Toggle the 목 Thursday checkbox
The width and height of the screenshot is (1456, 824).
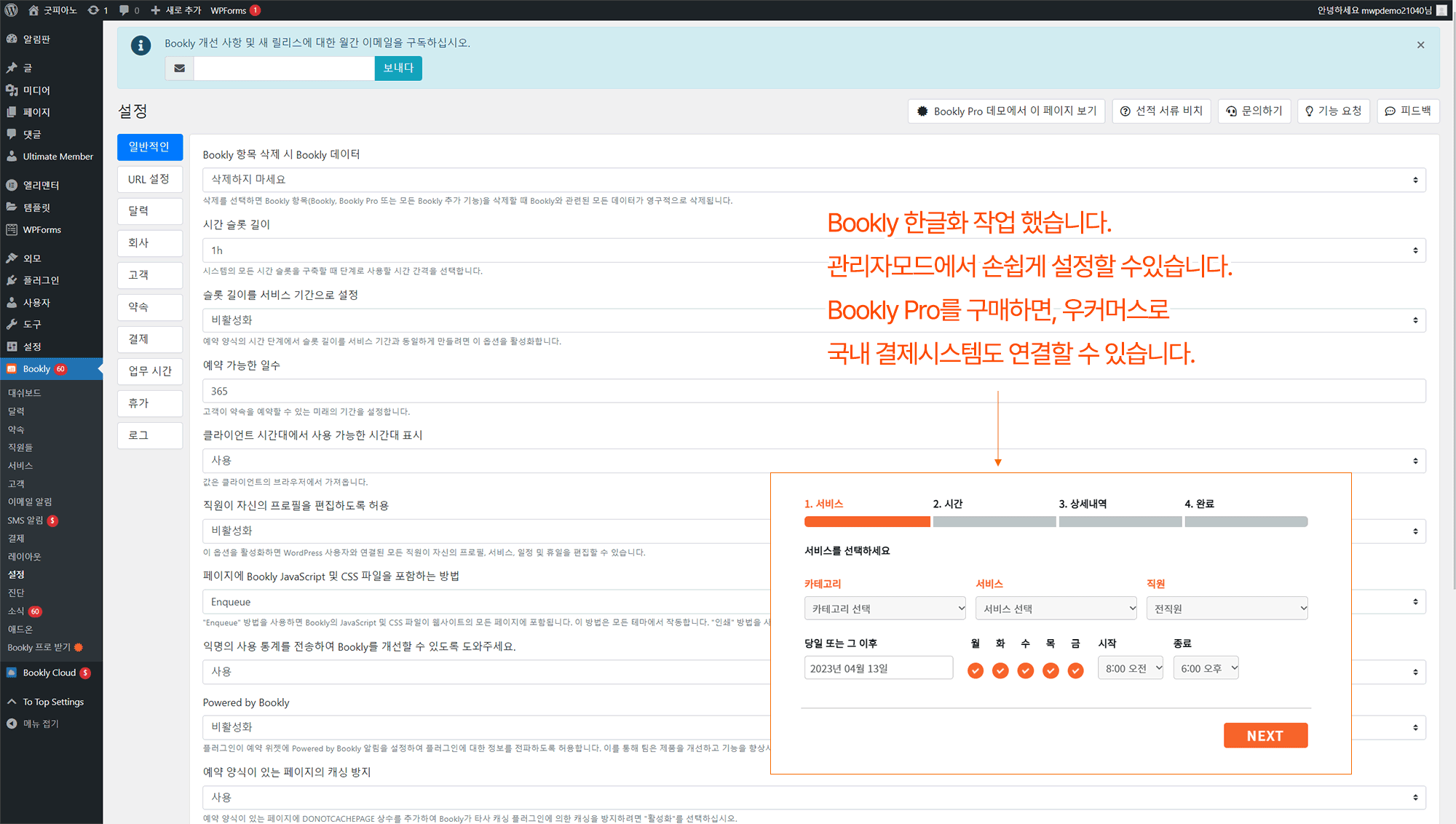tap(1051, 670)
